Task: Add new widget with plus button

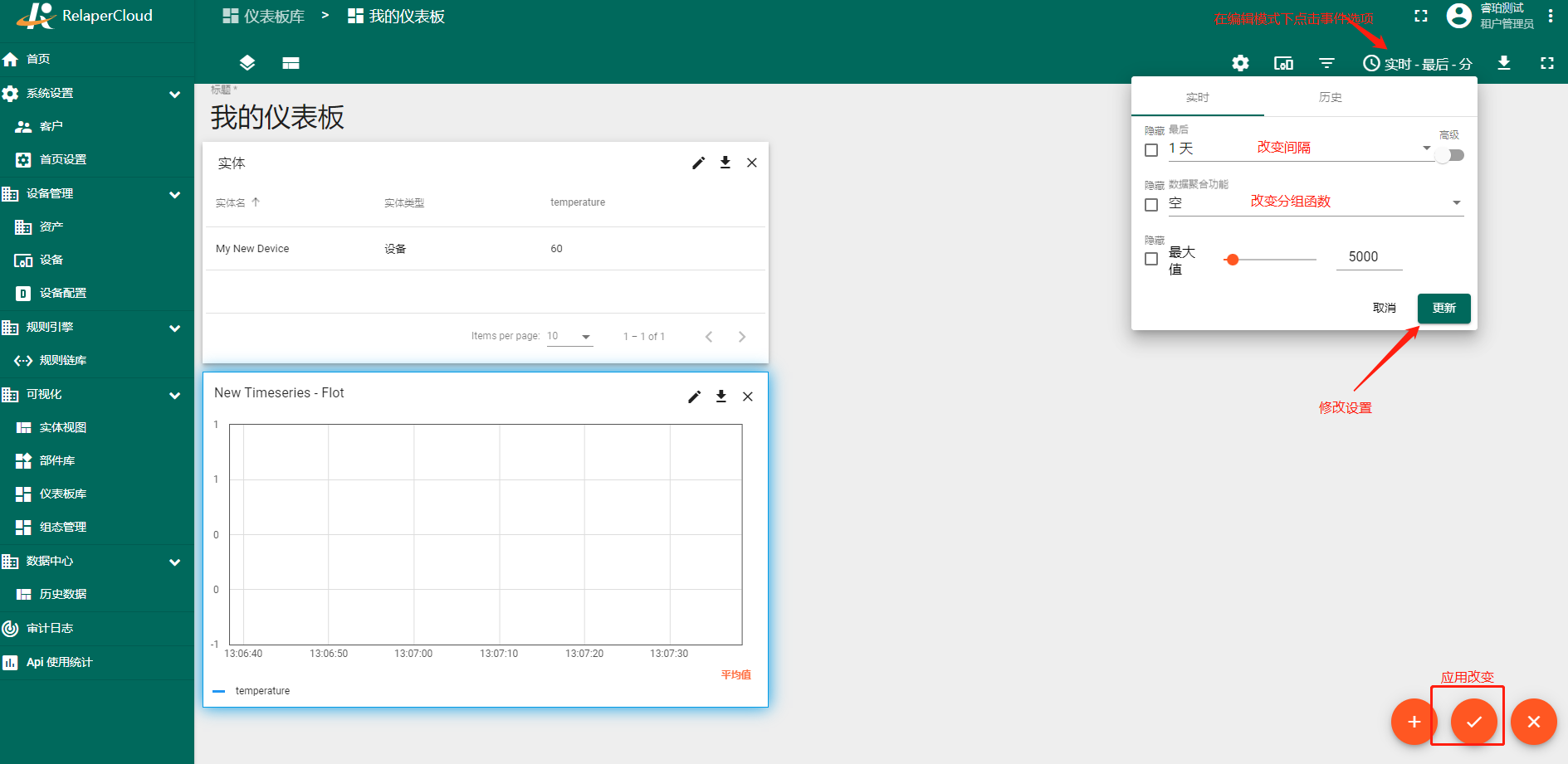Action: point(1414,722)
